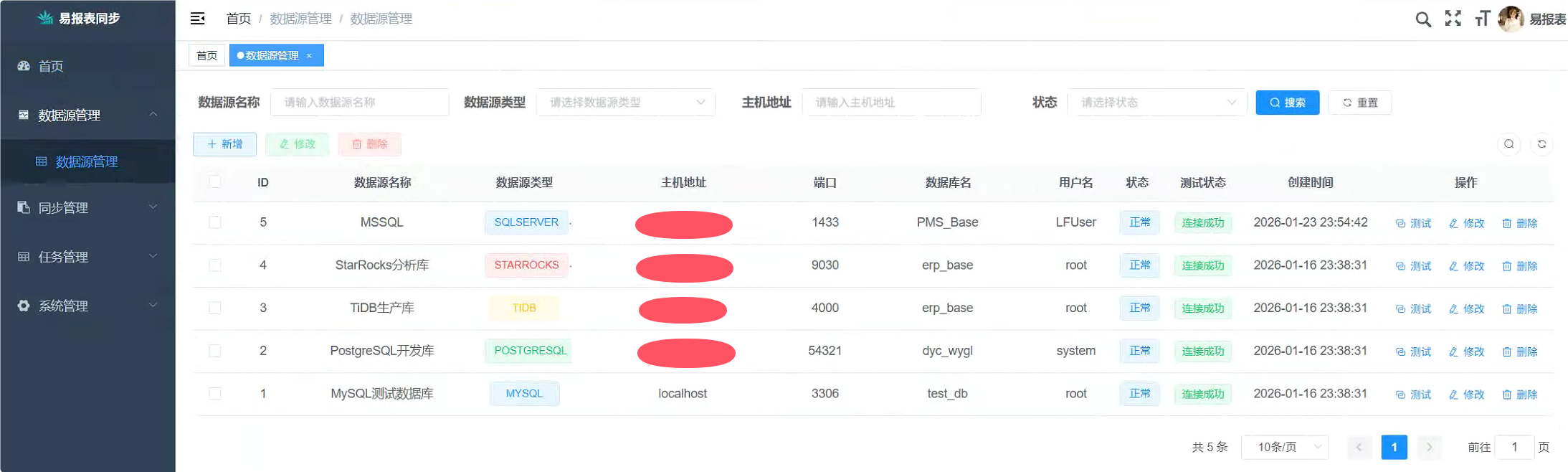Focus the 主机地址 input field

pyautogui.click(x=891, y=103)
